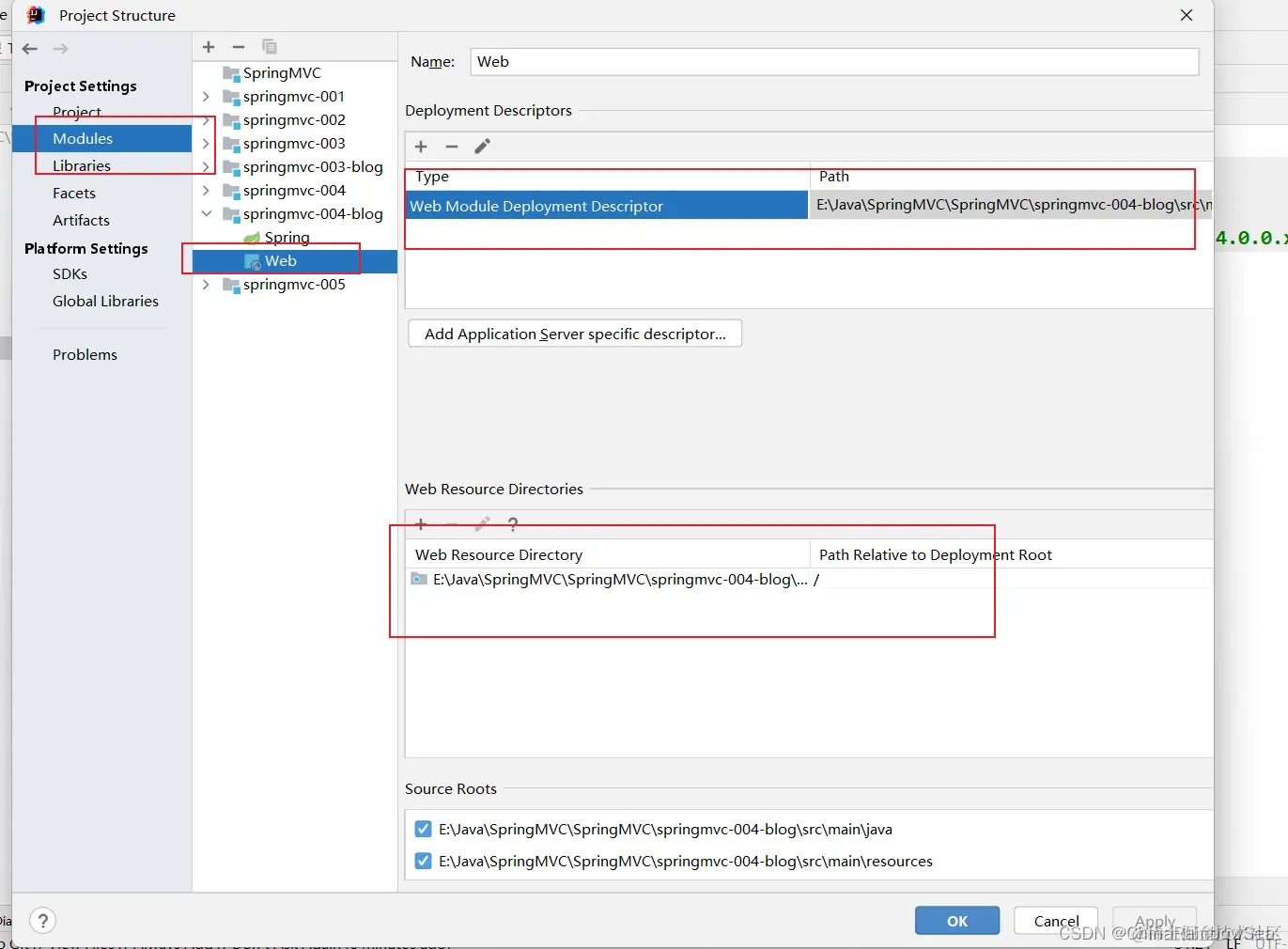Go forward with the right arrow
This screenshot has width=1288, height=949.
[x=61, y=48]
